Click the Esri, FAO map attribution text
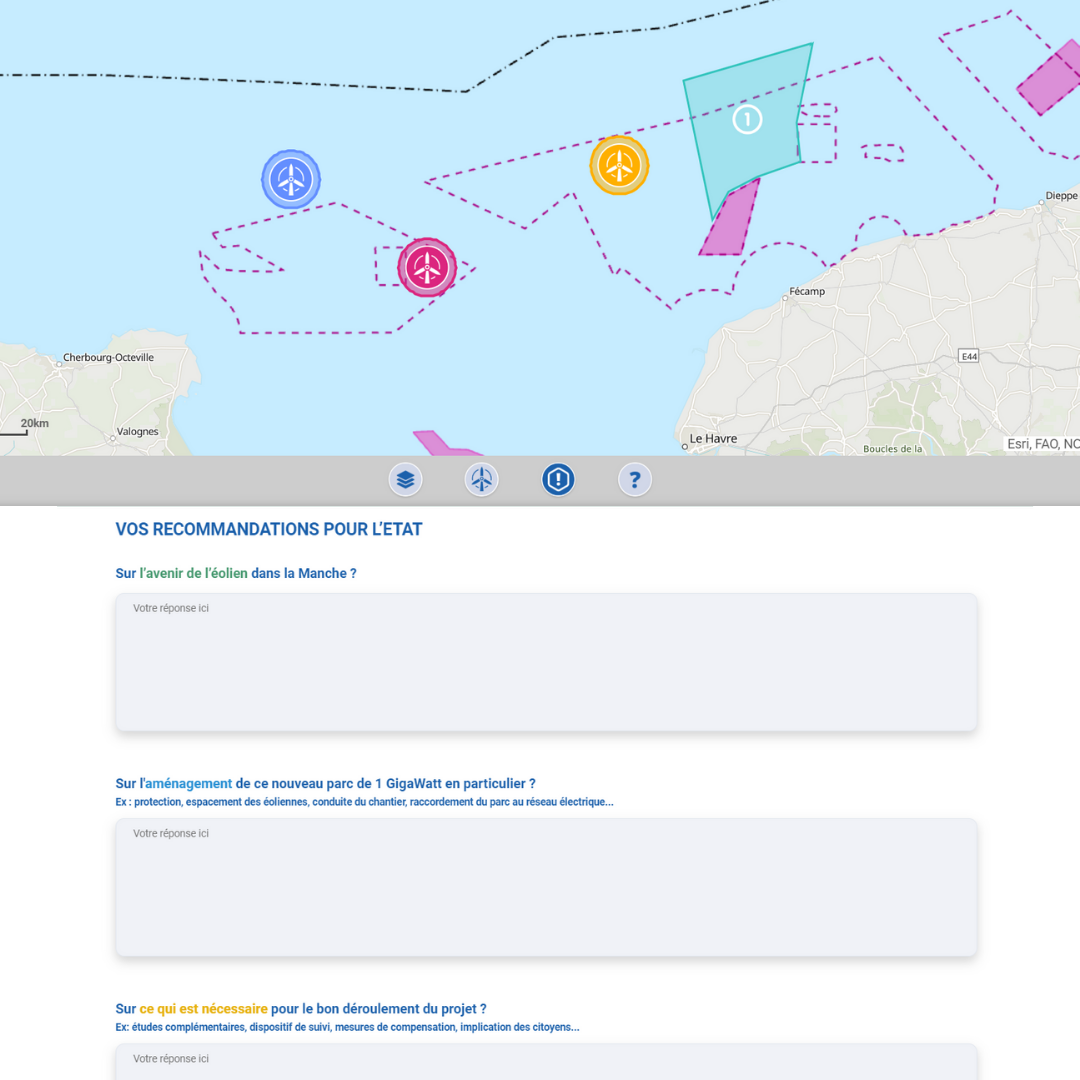Image resolution: width=1080 pixels, height=1080 pixels. [x=1042, y=444]
